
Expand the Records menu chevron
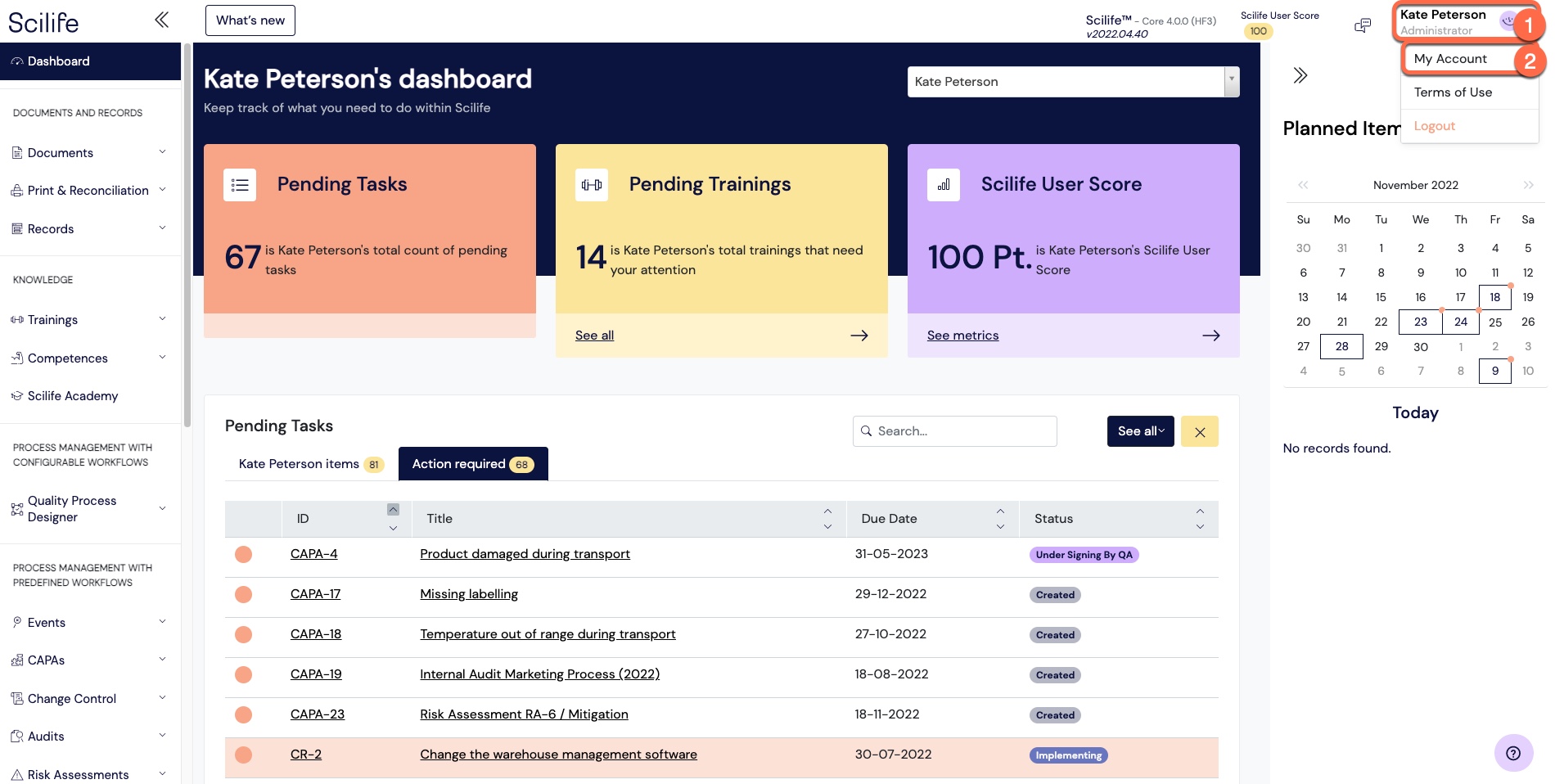point(162,228)
